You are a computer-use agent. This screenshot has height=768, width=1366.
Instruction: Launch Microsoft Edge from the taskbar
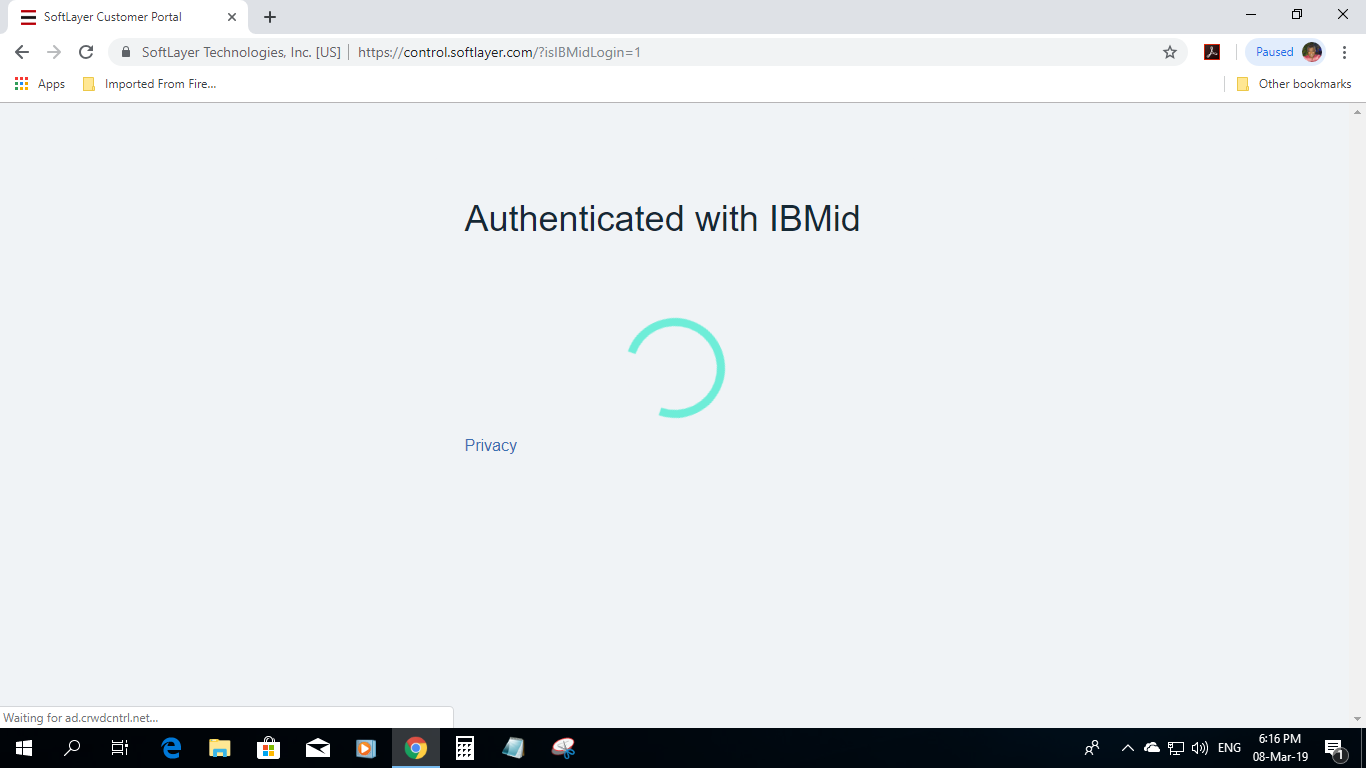click(x=171, y=748)
